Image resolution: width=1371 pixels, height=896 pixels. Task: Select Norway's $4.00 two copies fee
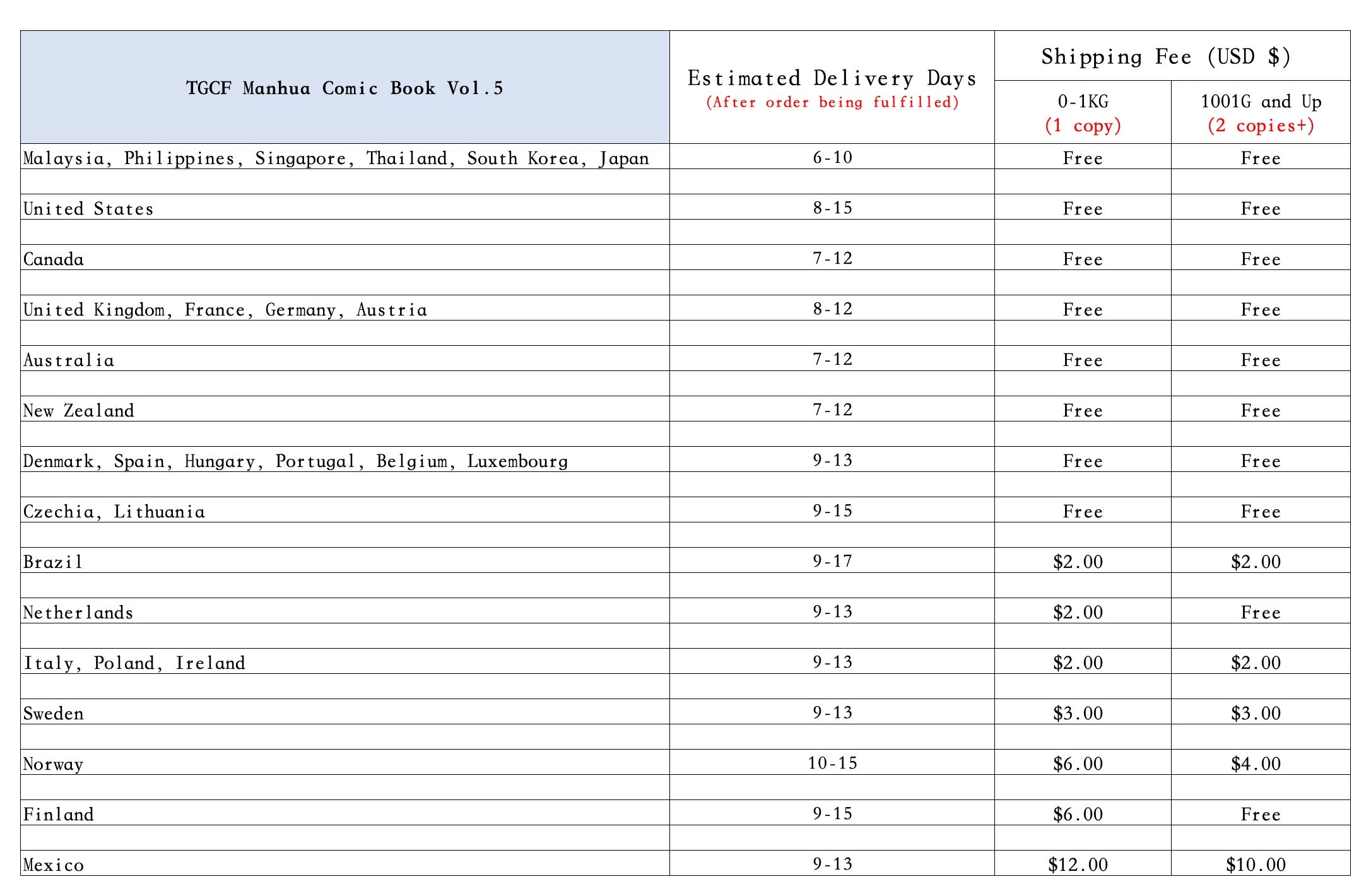point(1256,763)
